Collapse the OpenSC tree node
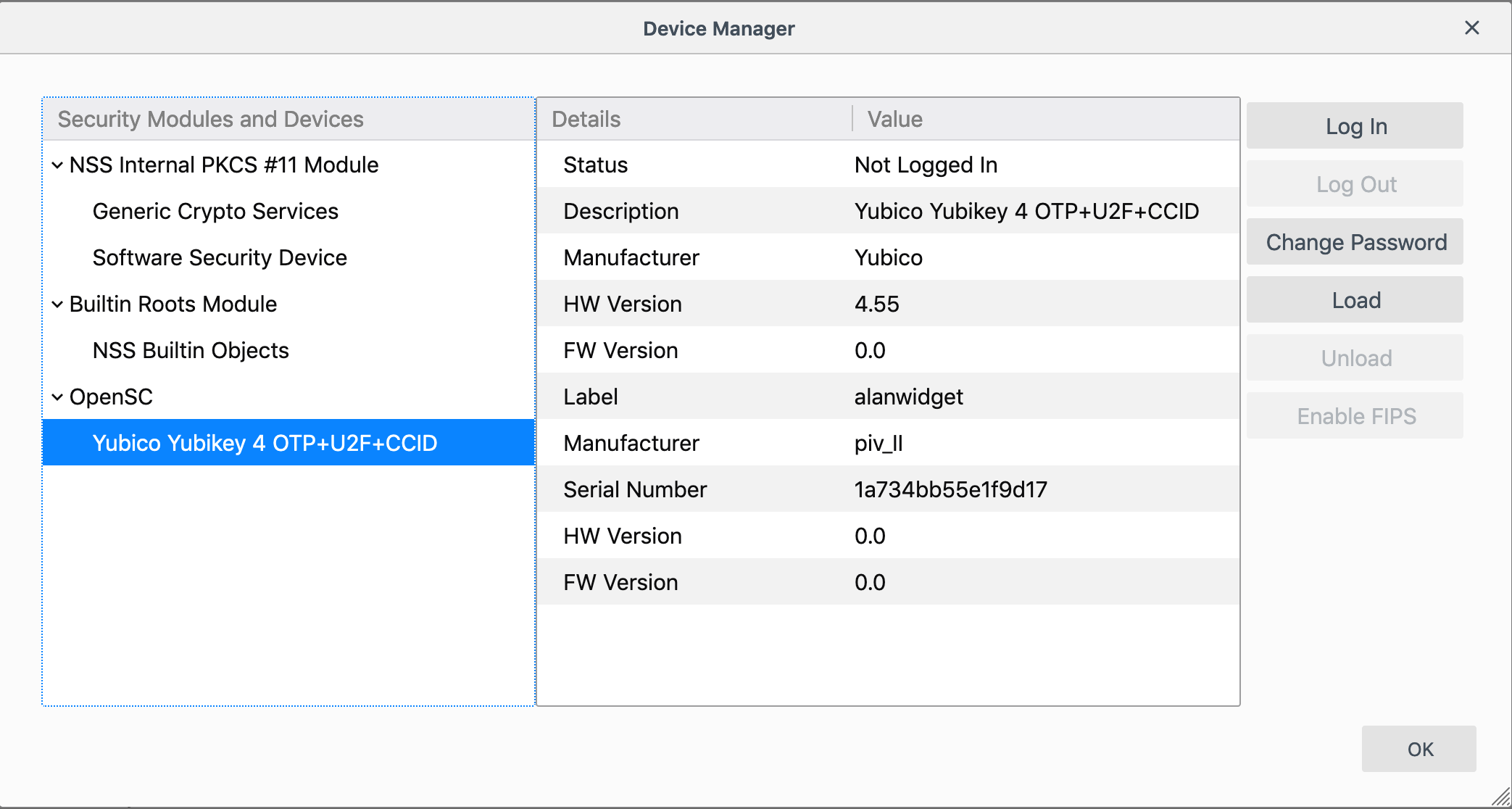This screenshot has height=809, width=1512. (57, 397)
